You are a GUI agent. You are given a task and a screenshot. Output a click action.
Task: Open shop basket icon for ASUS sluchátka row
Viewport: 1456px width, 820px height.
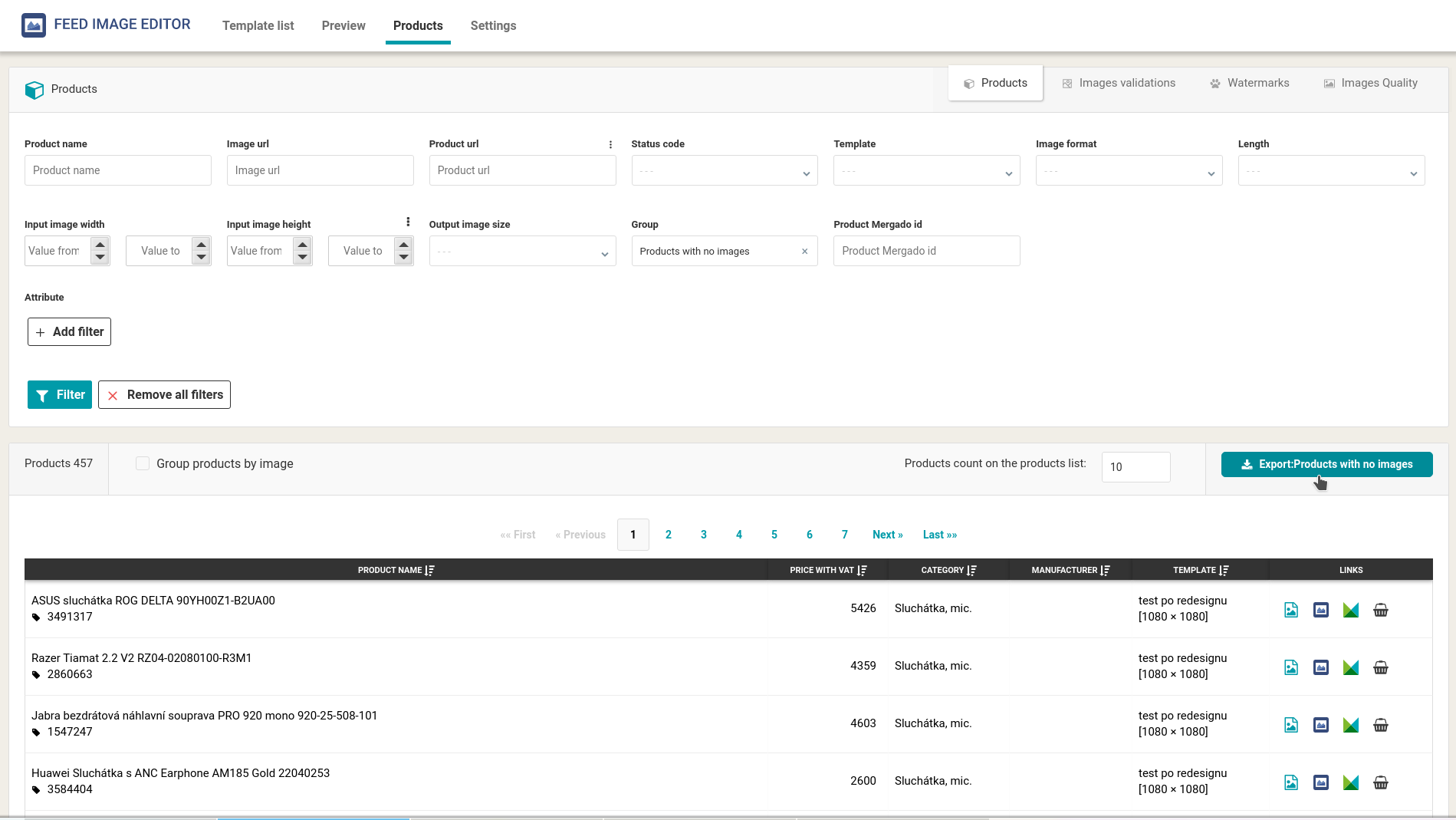[1381, 610]
